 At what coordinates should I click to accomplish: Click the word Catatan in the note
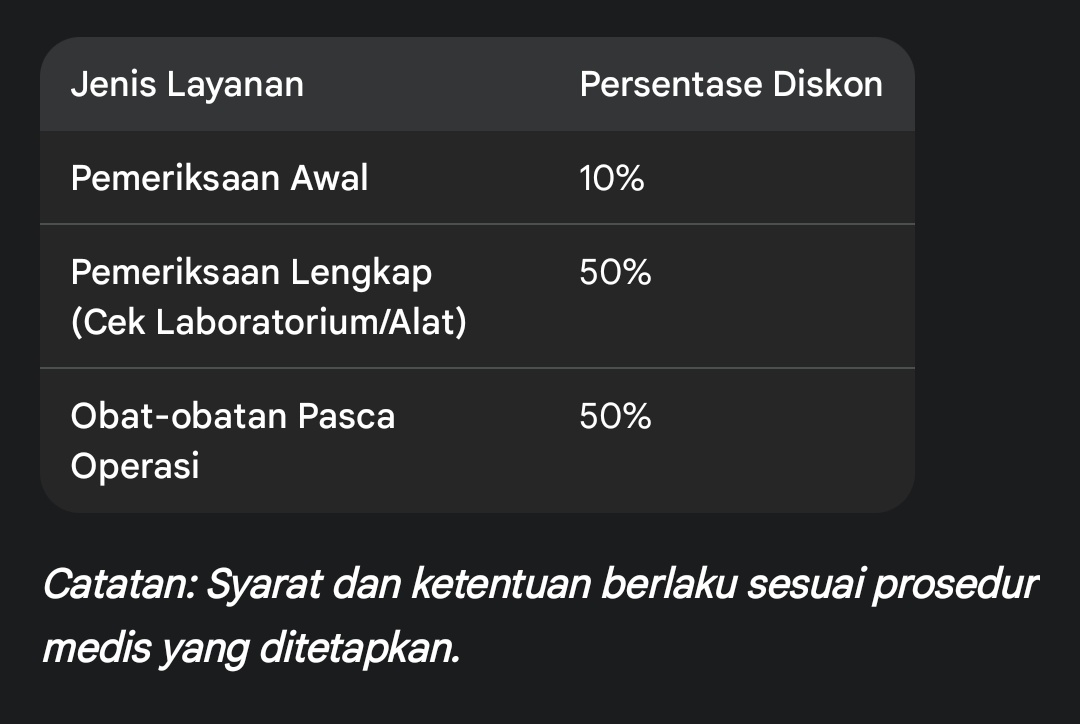pyautogui.click(x=116, y=585)
